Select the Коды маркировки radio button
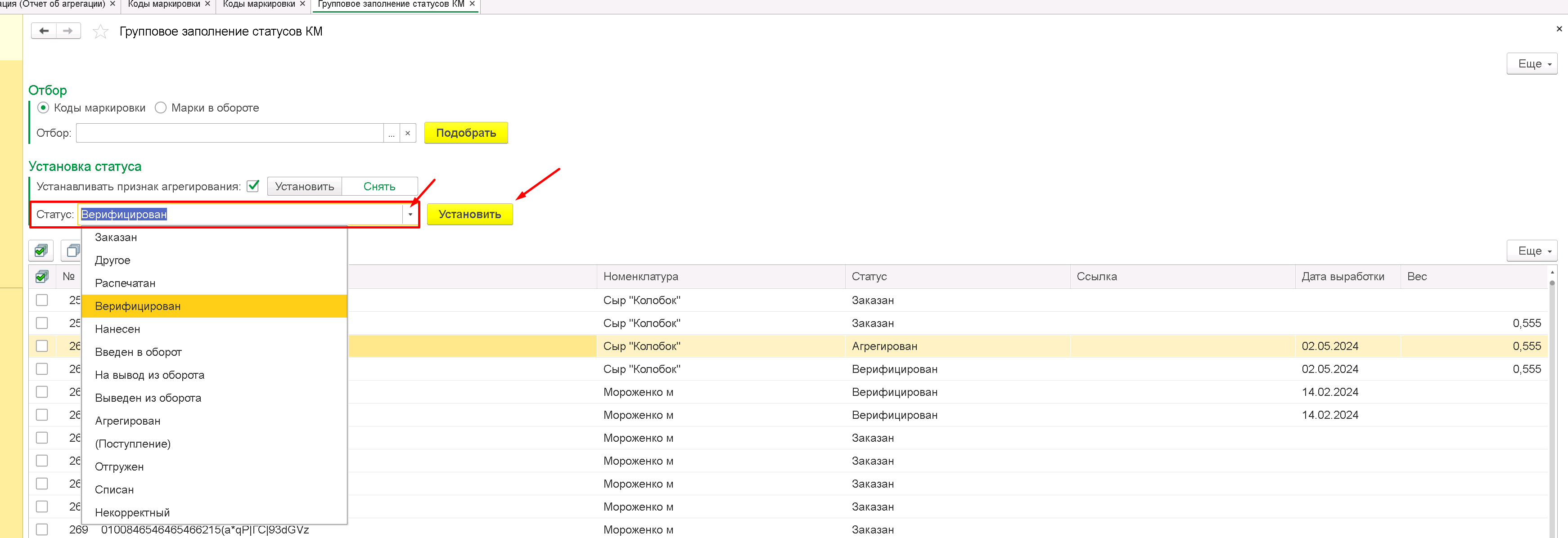Screen dimensions: 1568x538 tap(43, 108)
